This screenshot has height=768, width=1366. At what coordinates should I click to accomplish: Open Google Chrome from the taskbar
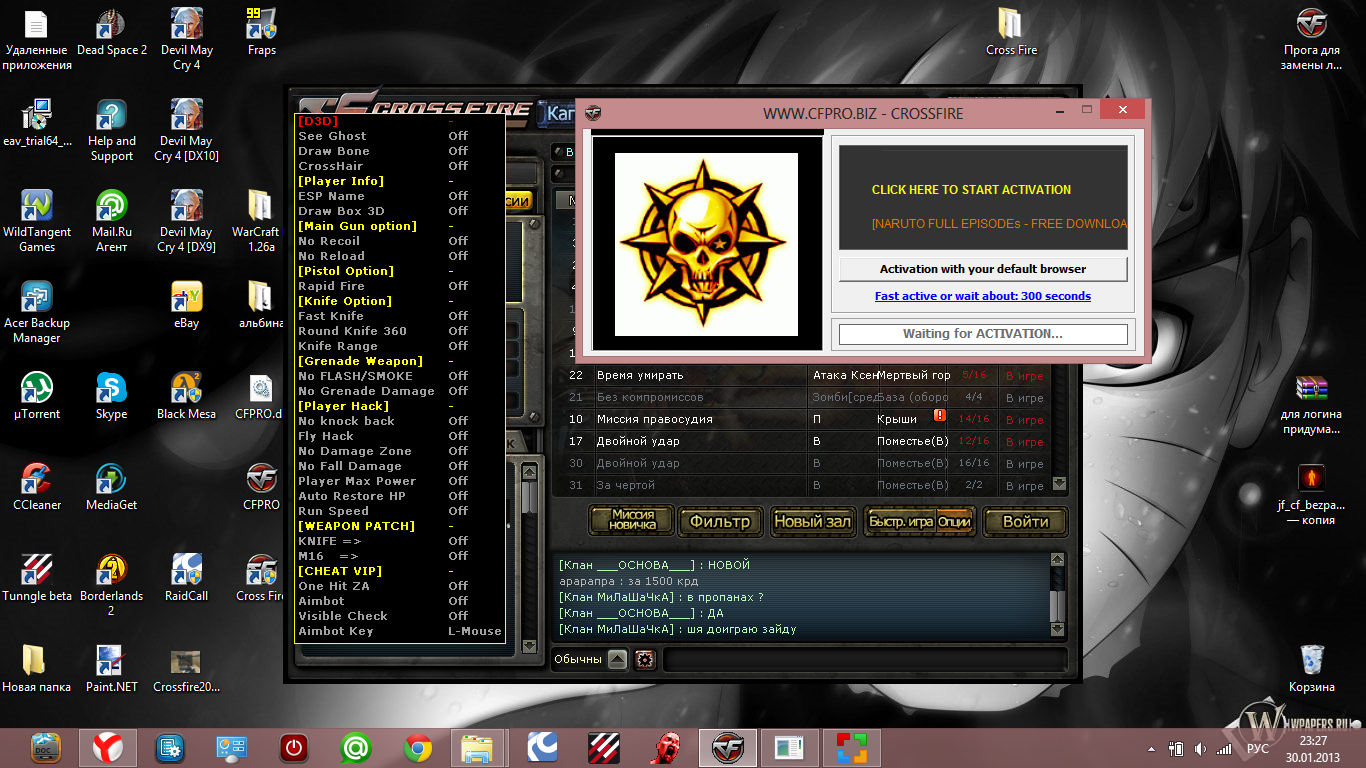(418, 747)
